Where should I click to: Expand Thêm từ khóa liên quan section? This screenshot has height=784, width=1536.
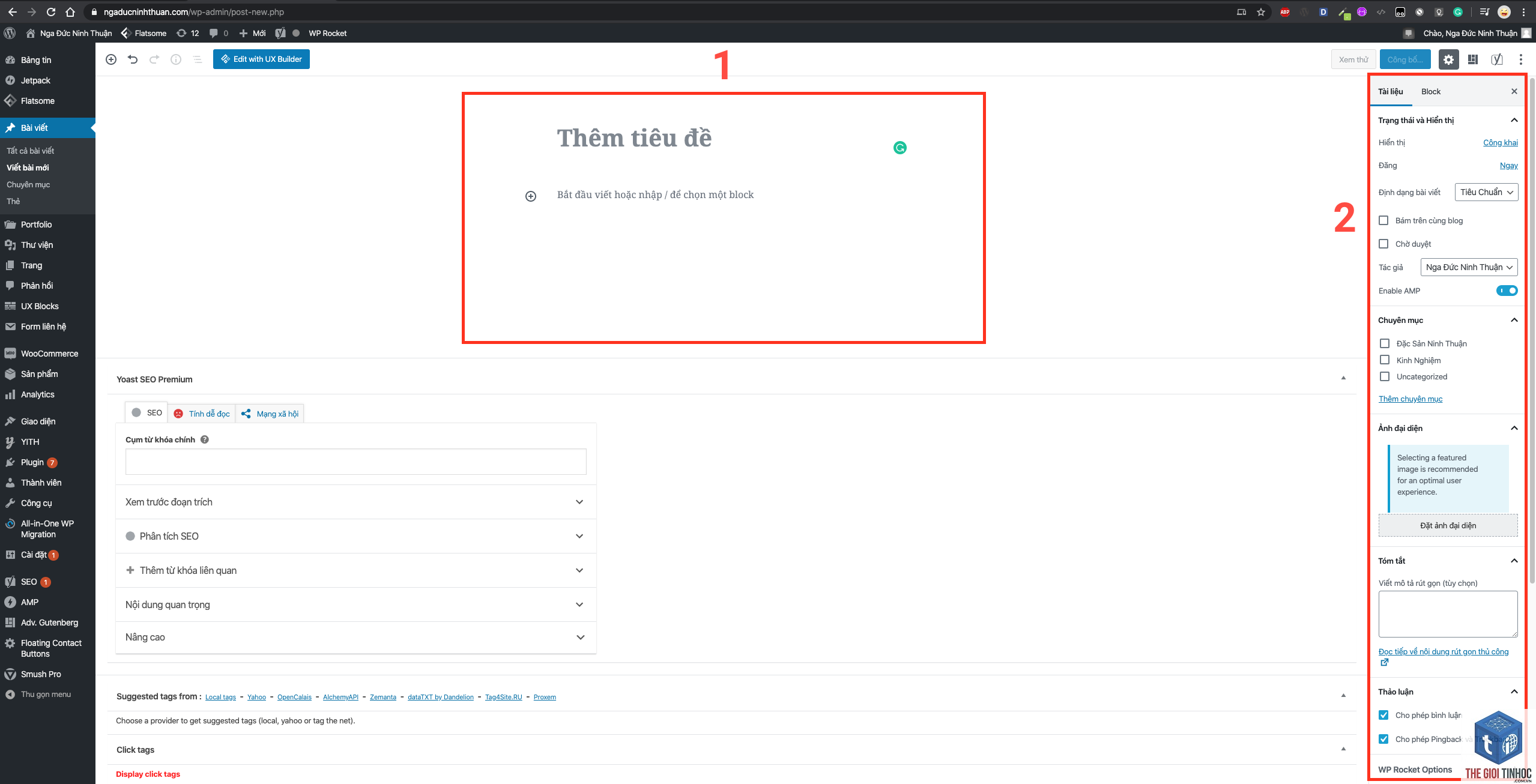point(355,570)
